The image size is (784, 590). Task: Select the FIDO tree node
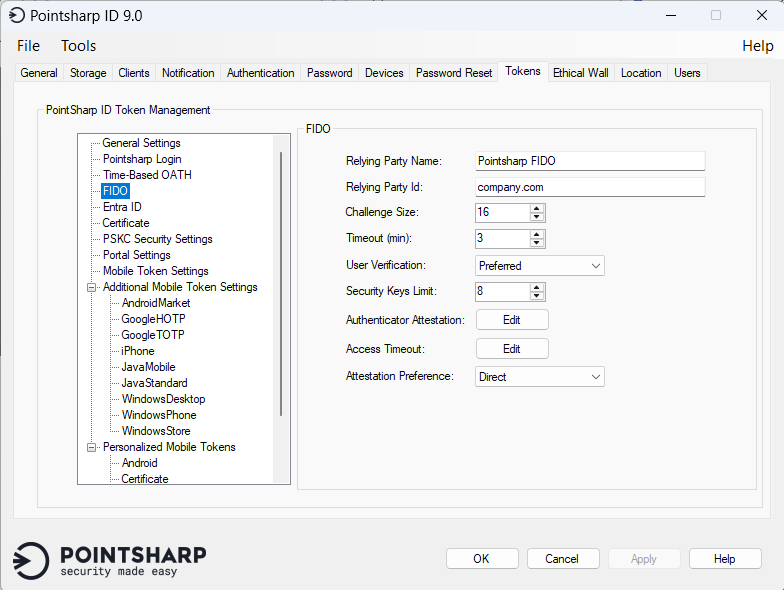[x=116, y=191]
